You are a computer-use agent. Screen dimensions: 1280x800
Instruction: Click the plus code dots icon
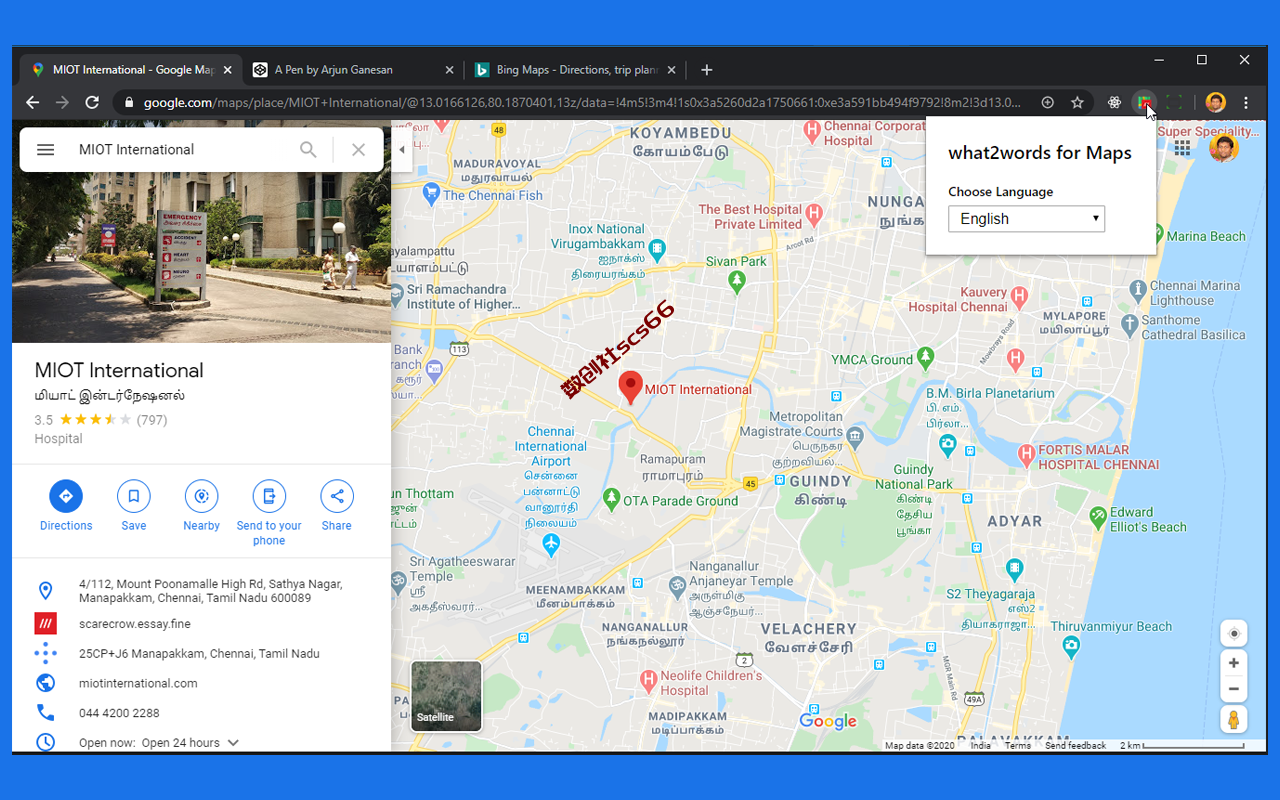[45, 654]
